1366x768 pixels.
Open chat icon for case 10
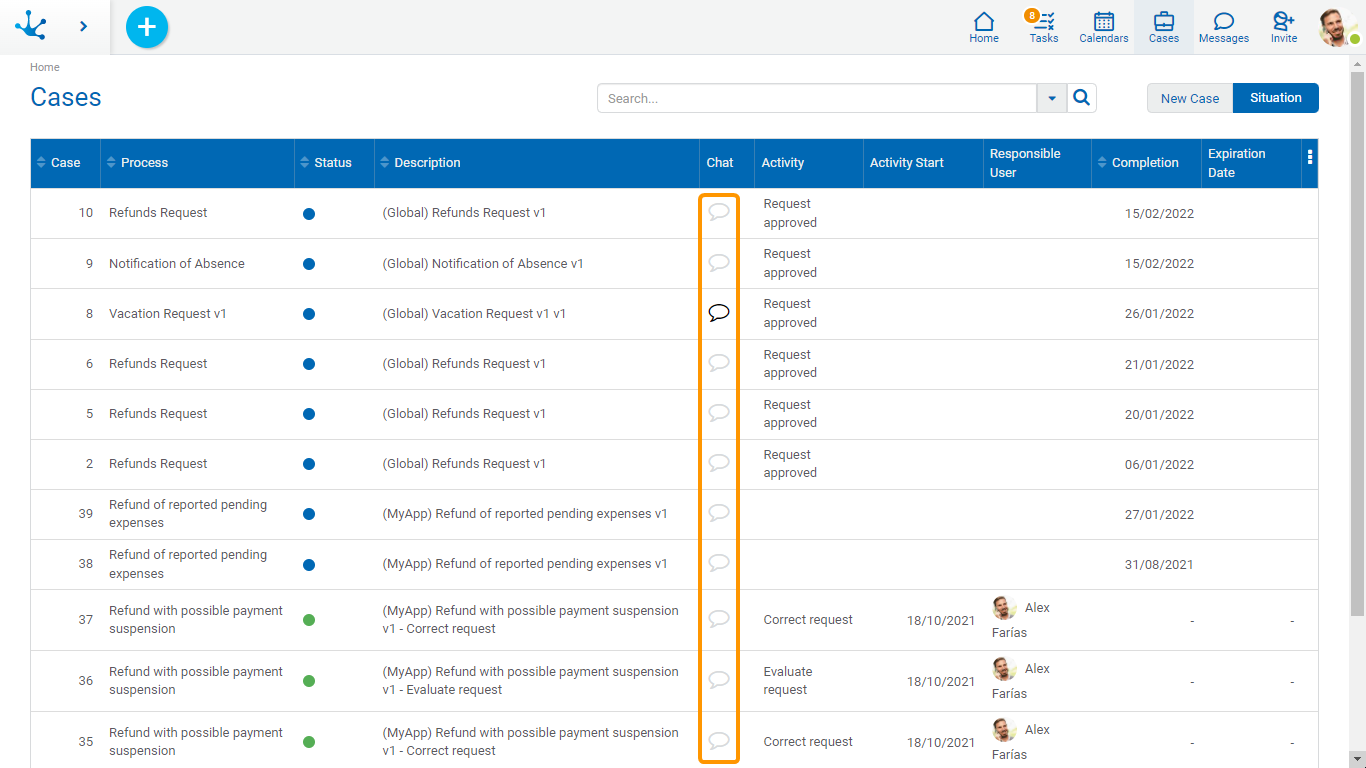coord(718,212)
